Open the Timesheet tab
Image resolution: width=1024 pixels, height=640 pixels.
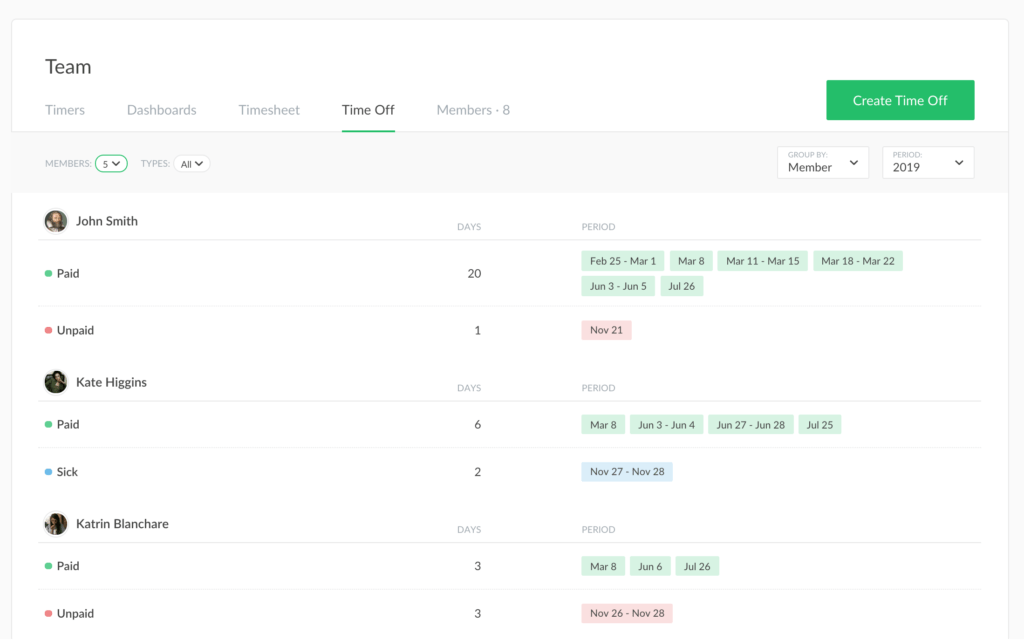[269, 110]
